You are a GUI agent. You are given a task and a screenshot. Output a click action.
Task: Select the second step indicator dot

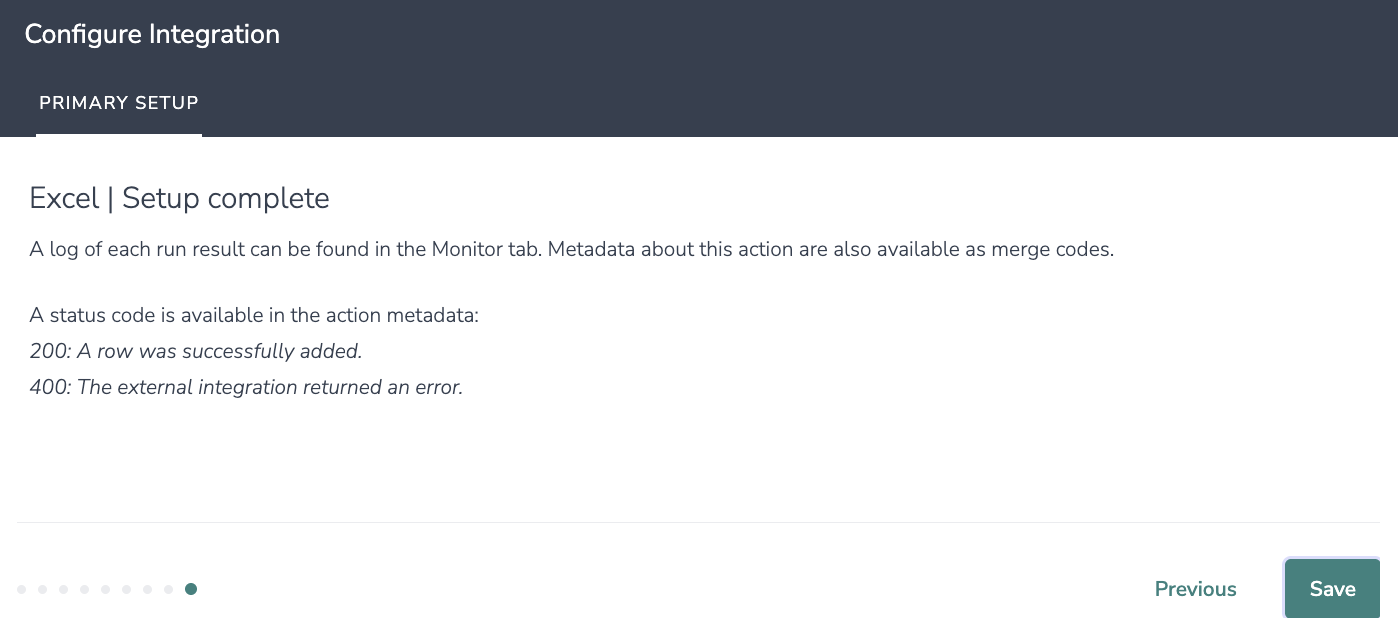tap(43, 589)
